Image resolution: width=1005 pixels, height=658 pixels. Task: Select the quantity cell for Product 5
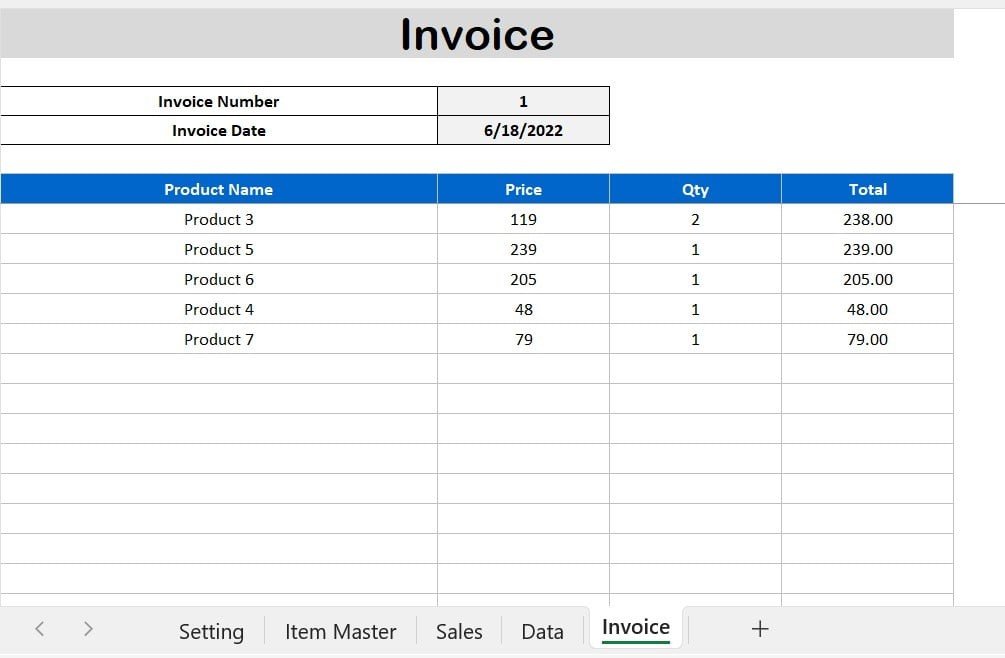(x=695, y=249)
